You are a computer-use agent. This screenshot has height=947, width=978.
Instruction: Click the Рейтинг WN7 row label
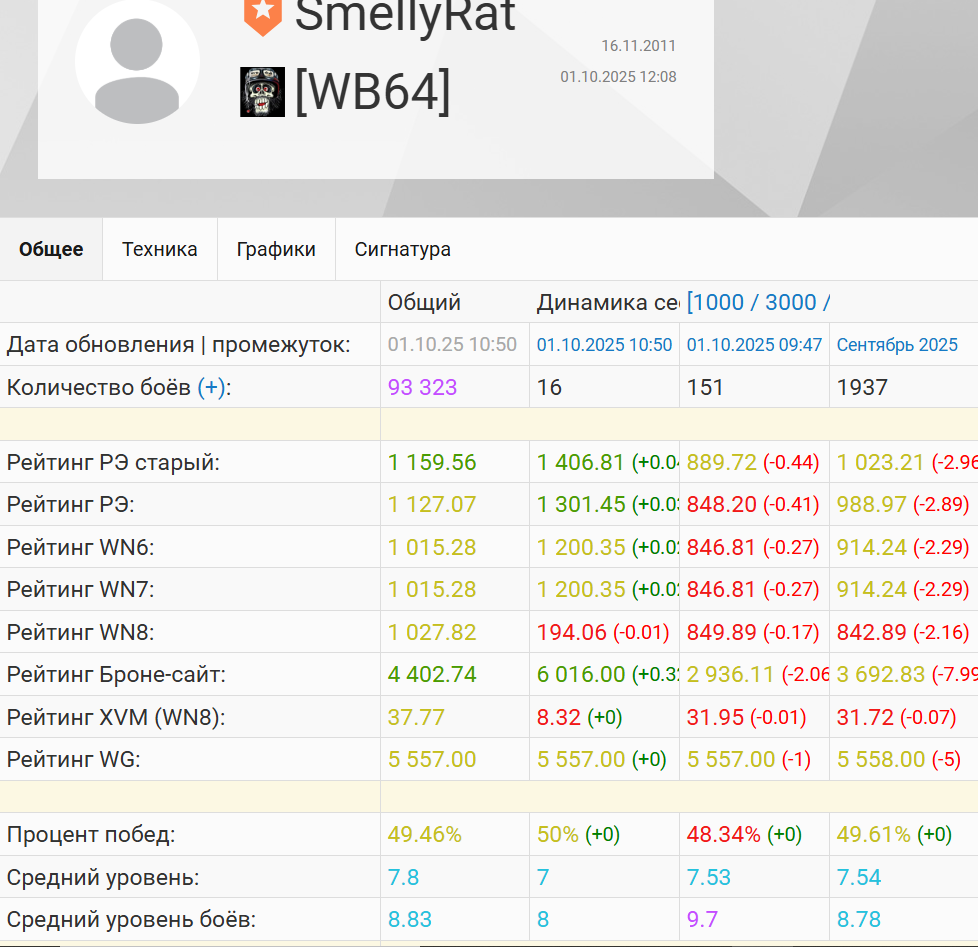80,590
